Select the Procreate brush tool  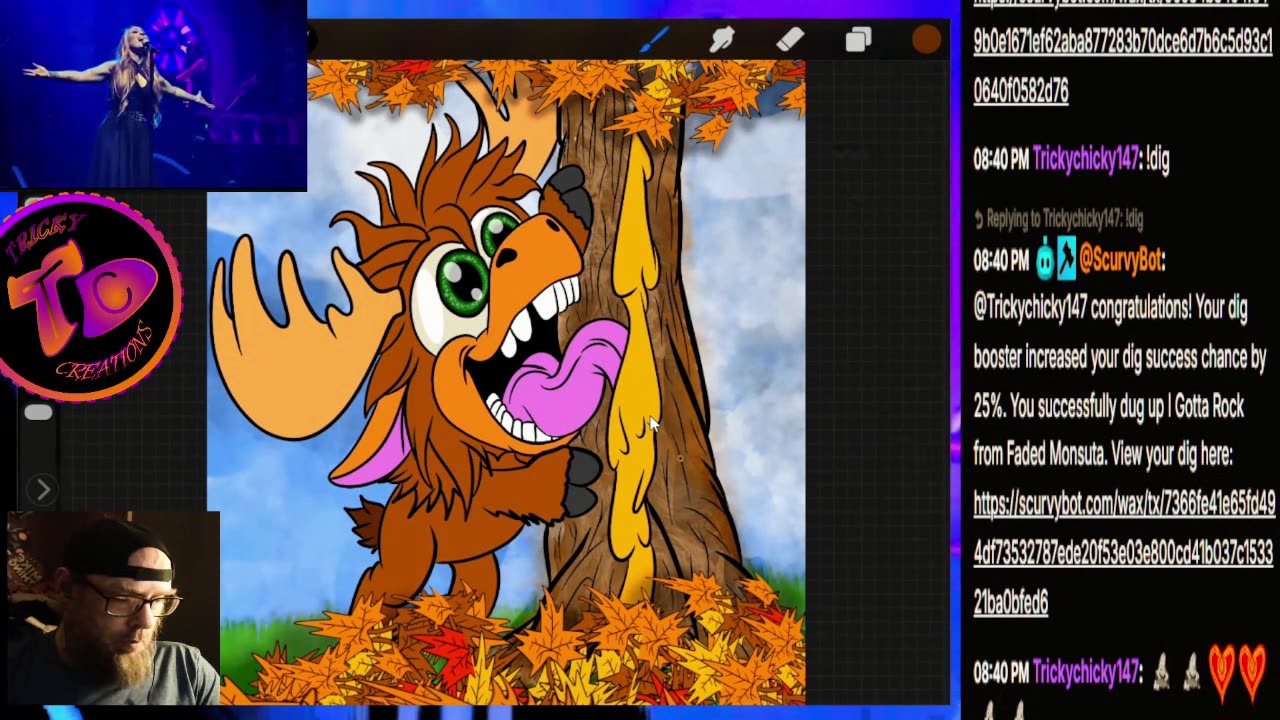(654, 40)
